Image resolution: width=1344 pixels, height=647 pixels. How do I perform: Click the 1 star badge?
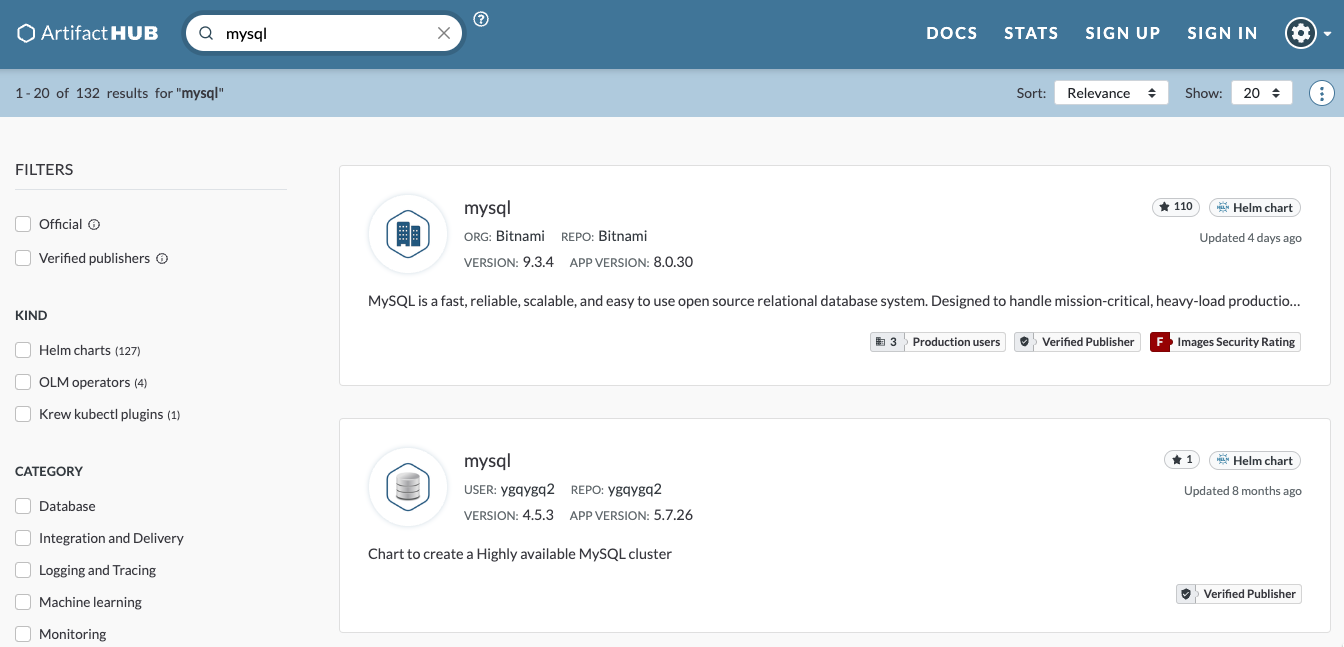[1182, 460]
